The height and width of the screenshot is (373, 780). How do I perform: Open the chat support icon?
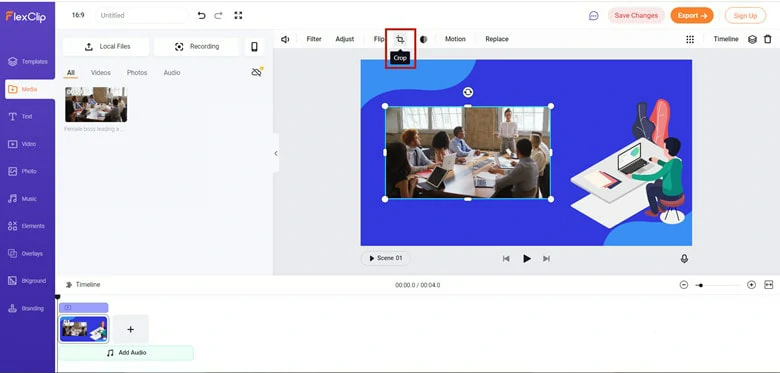593,16
